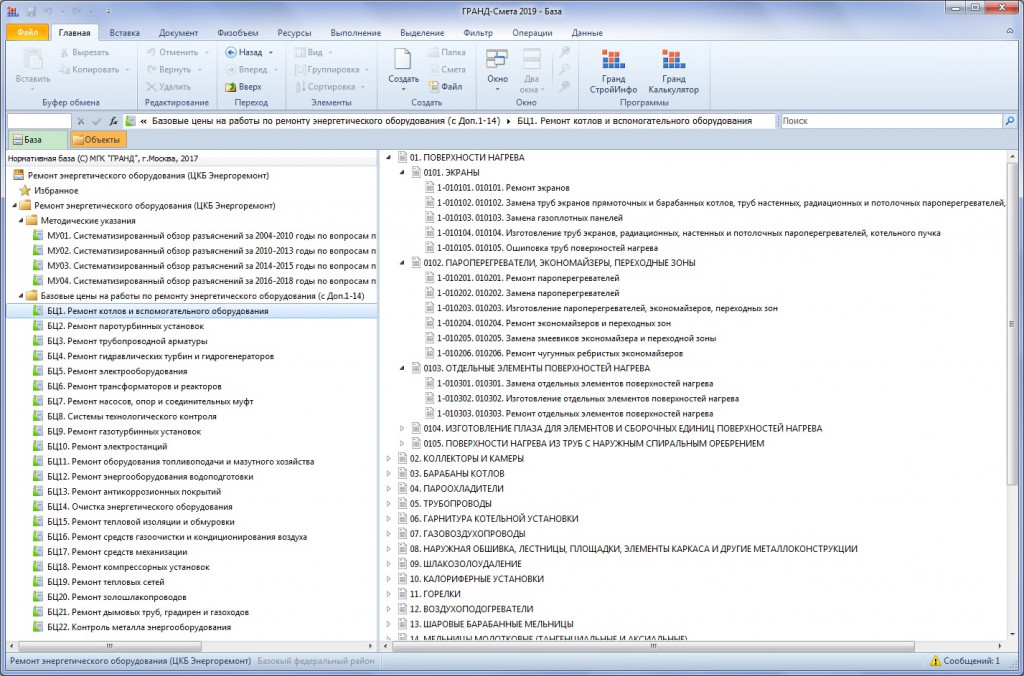Open document МУ01 methodical instructions
1024x676 pixels.
point(205,236)
